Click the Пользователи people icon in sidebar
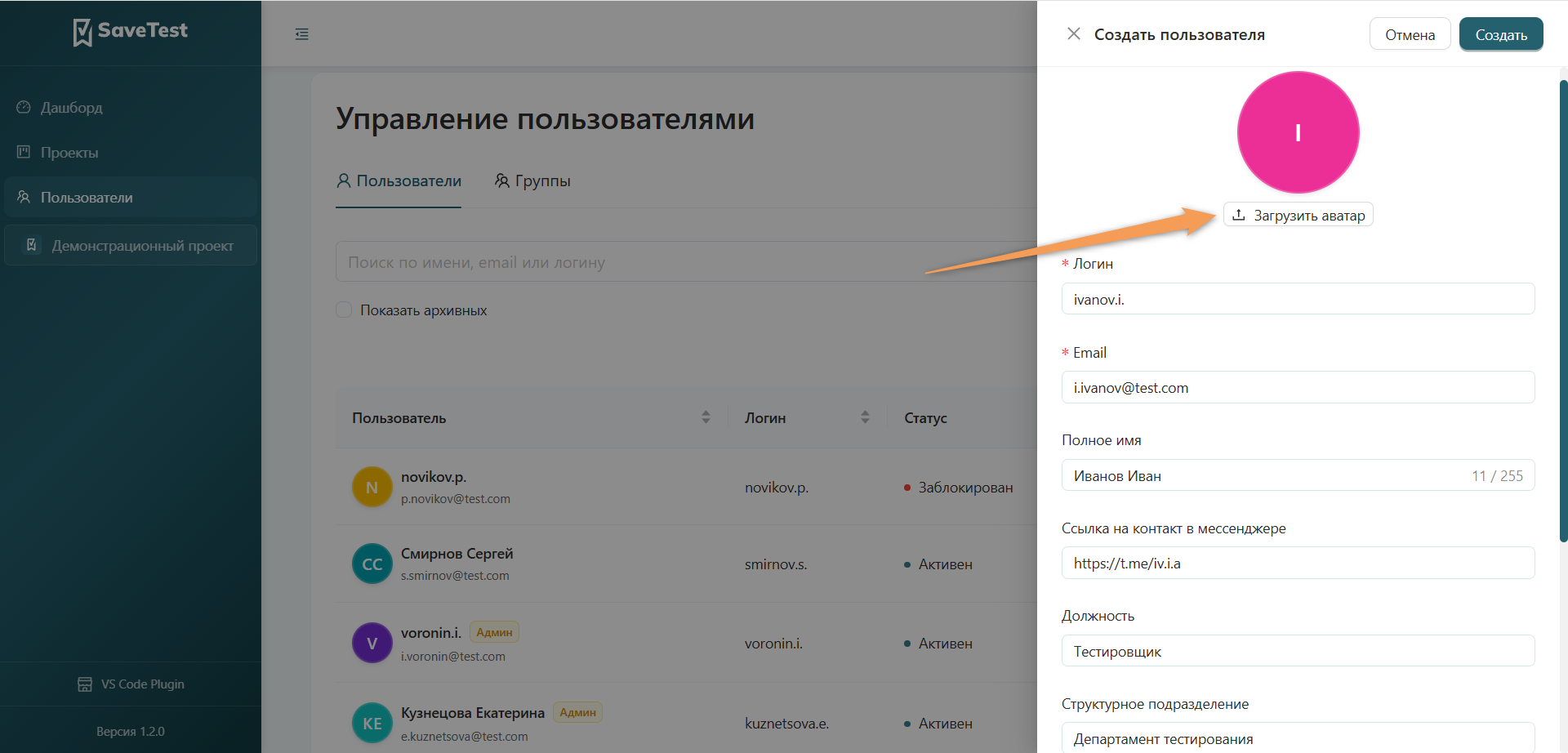 click(22, 197)
